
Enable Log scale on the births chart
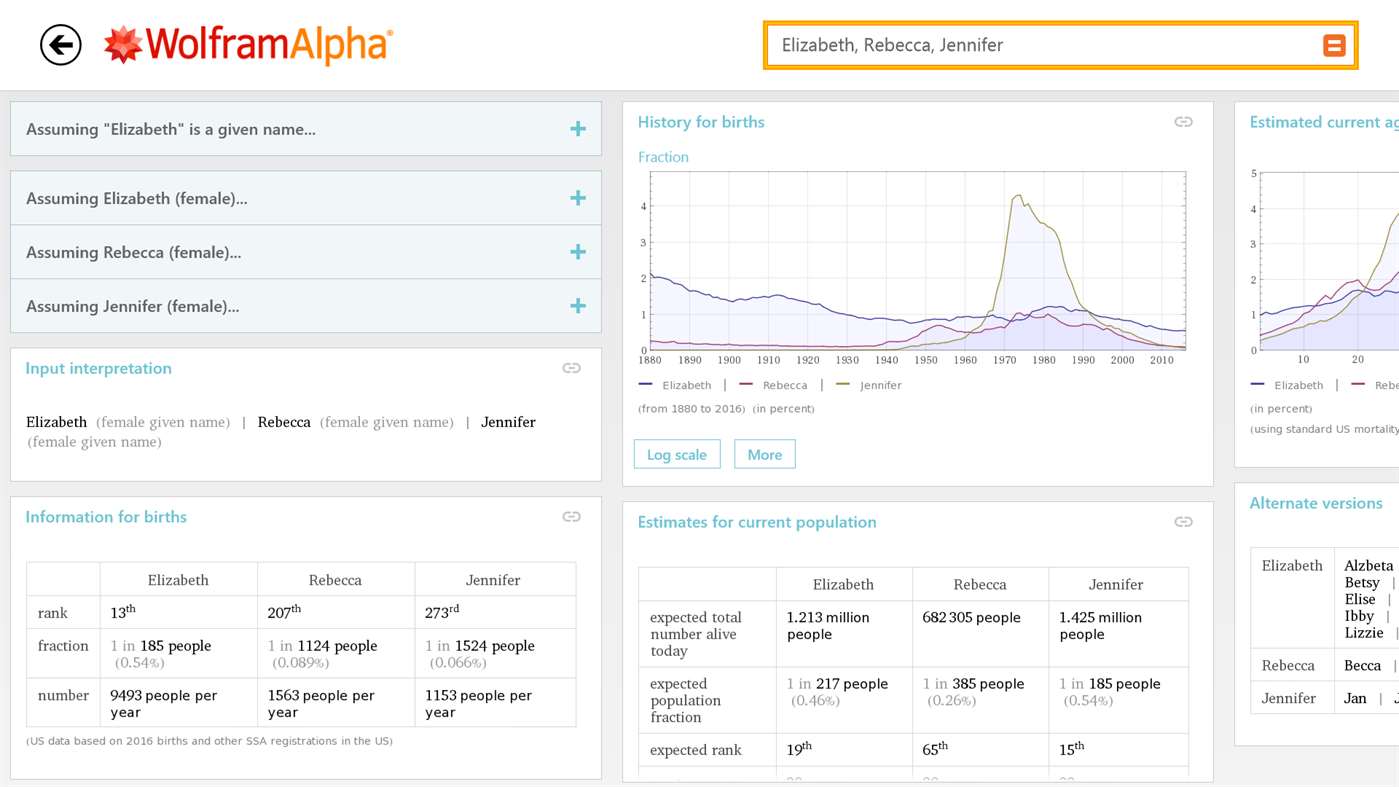(x=676, y=454)
